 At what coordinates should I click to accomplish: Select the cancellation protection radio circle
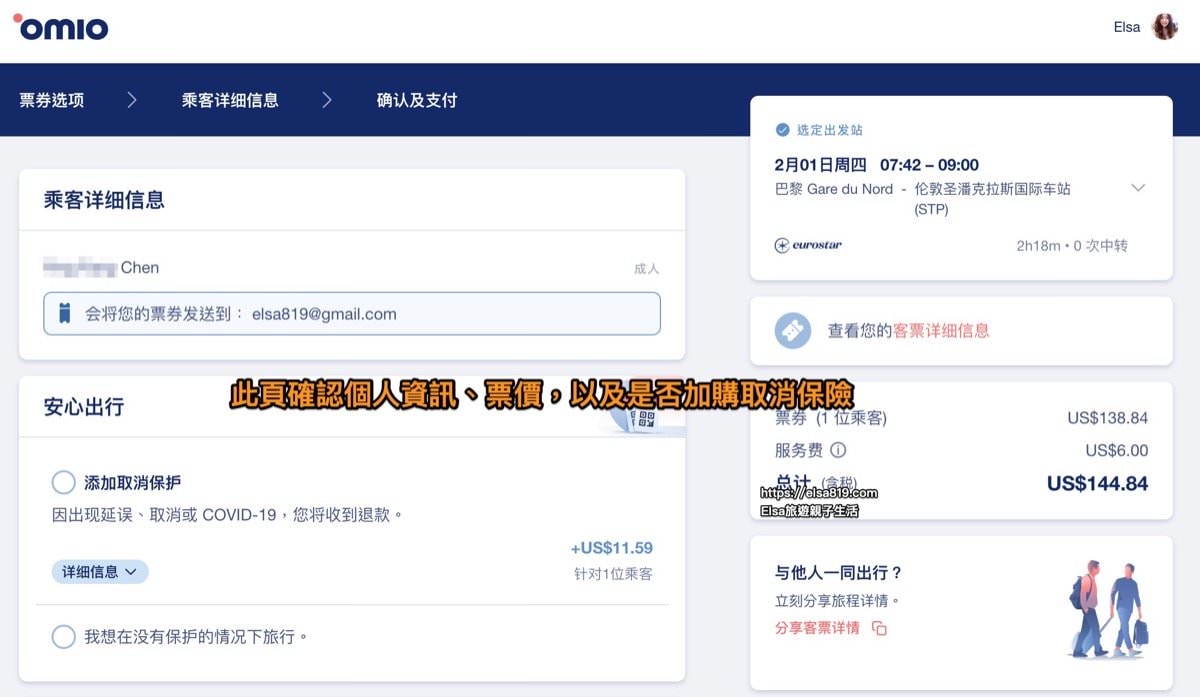tap(63, 482)
